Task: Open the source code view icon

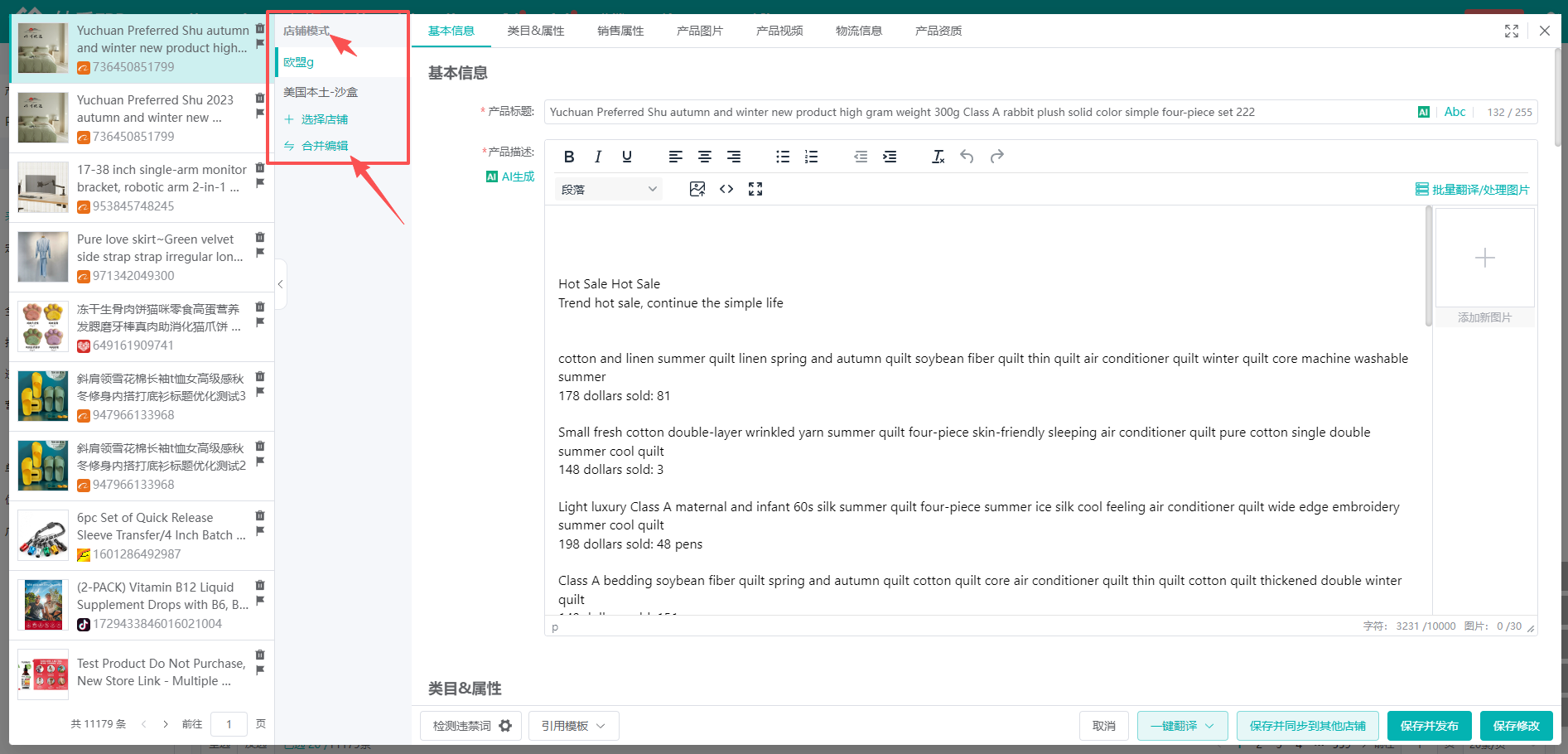Action: click(726, 189)
